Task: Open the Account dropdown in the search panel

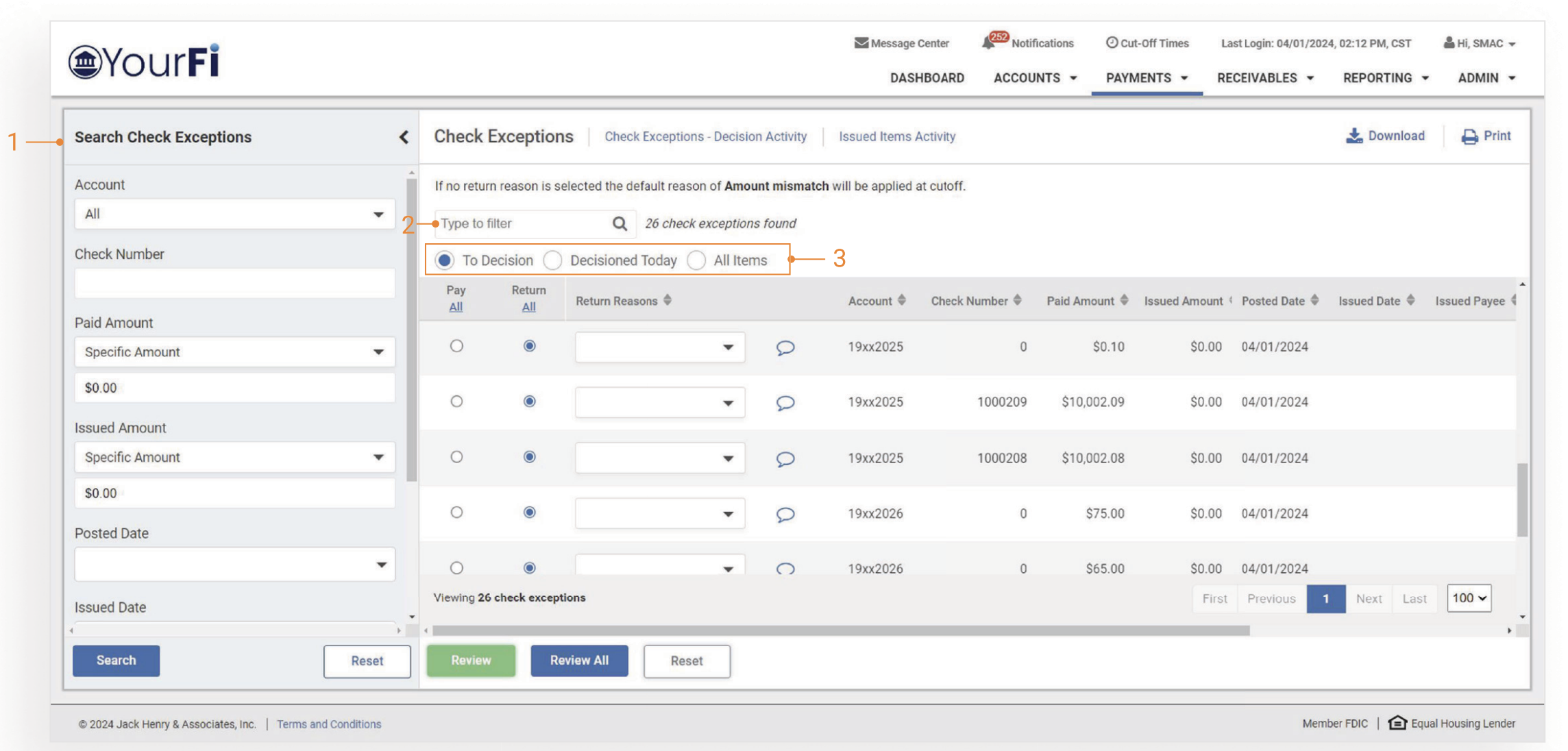Action: click(x=234, y=214)
